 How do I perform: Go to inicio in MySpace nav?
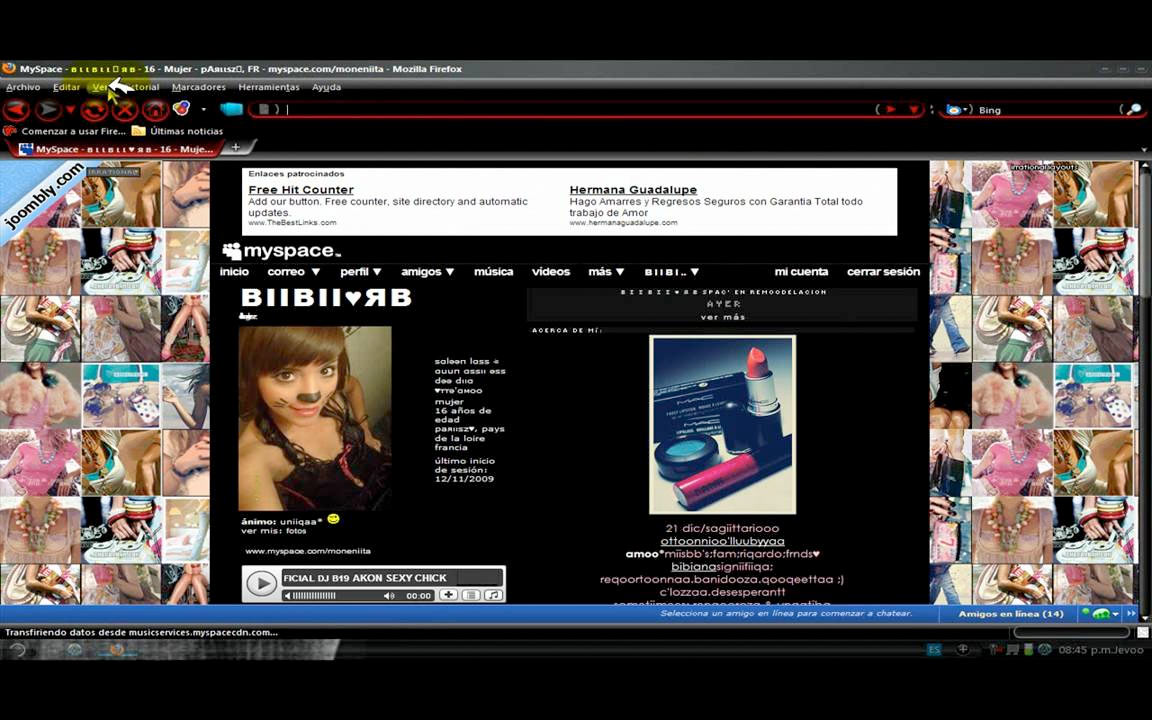(x=234, y=272)
